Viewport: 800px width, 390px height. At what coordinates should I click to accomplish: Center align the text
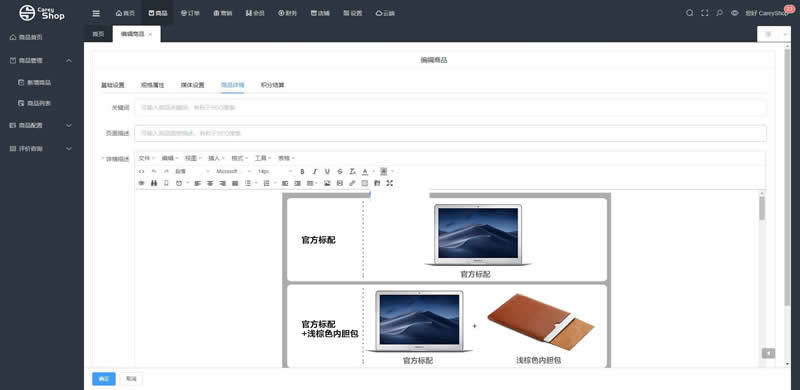tap(210, 183)
